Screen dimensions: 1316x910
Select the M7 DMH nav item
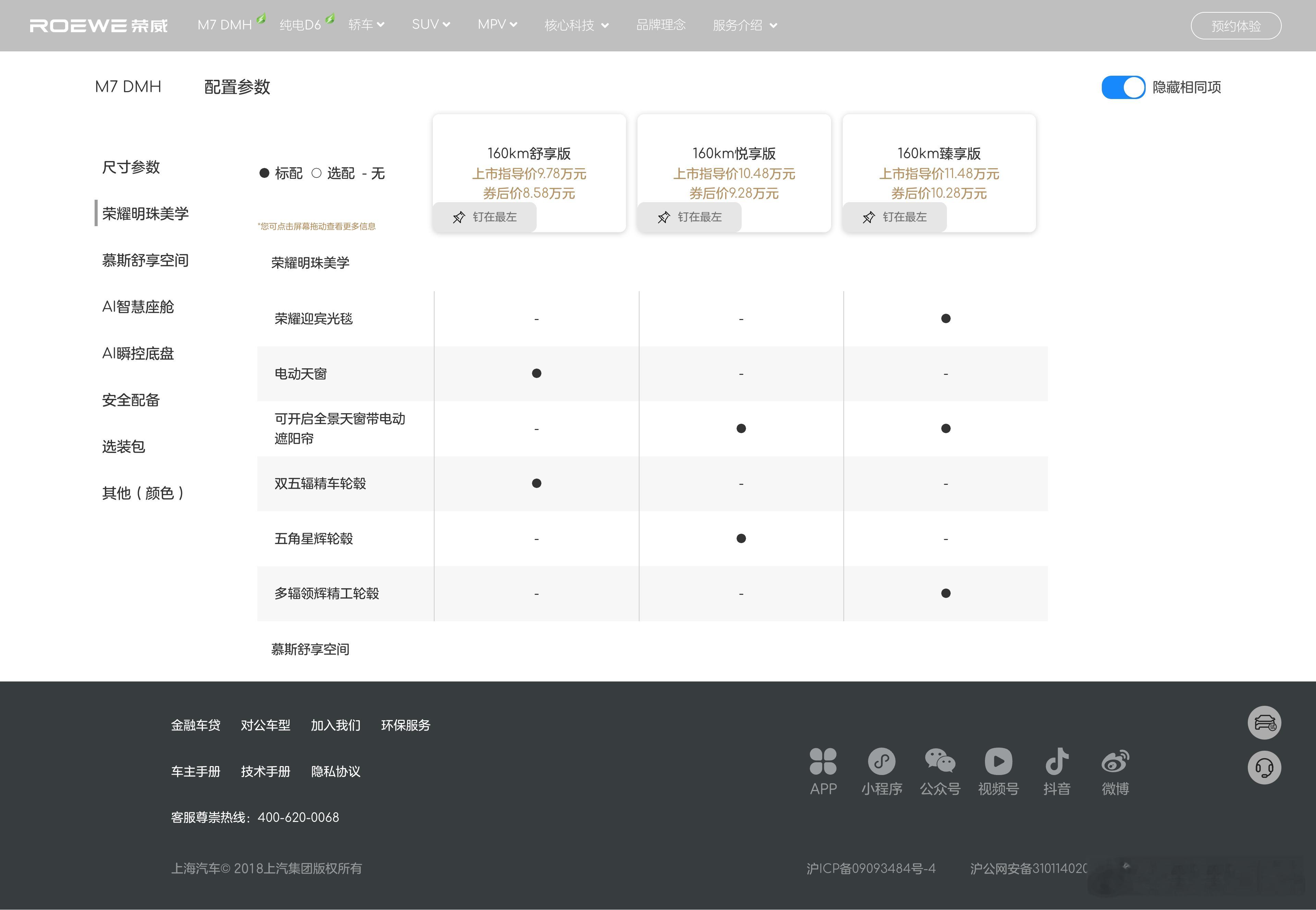pyautogui.click(x=225, y=25)
